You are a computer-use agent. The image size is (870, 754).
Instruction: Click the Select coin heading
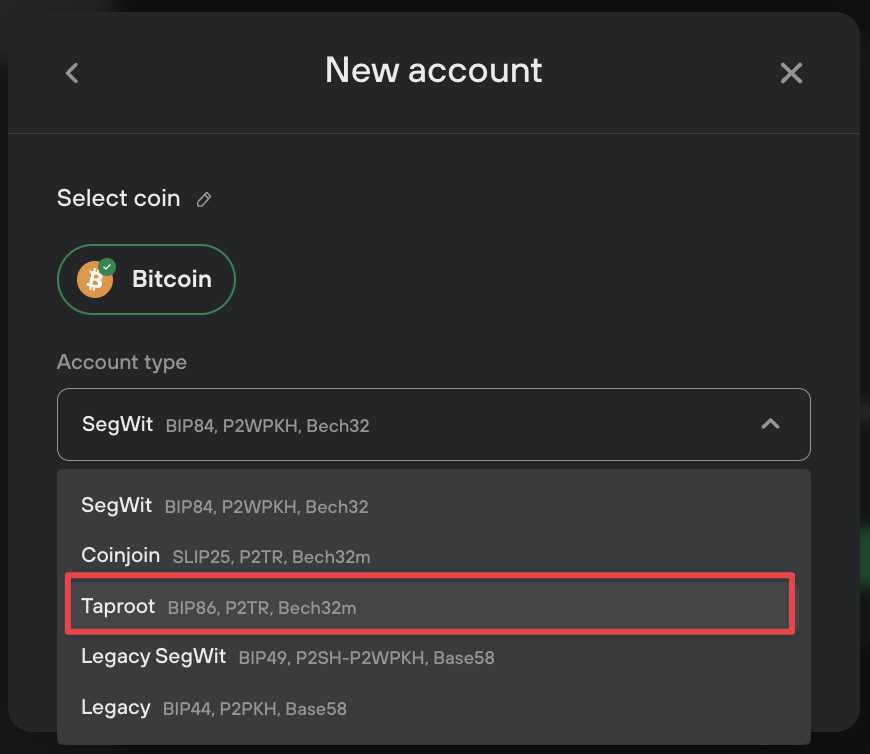coord(119,199)
